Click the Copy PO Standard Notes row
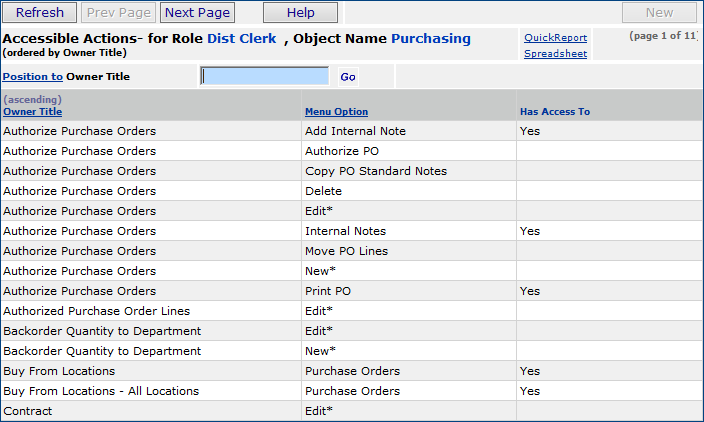This screenshot has width=704, height=422. click(375, 171)
